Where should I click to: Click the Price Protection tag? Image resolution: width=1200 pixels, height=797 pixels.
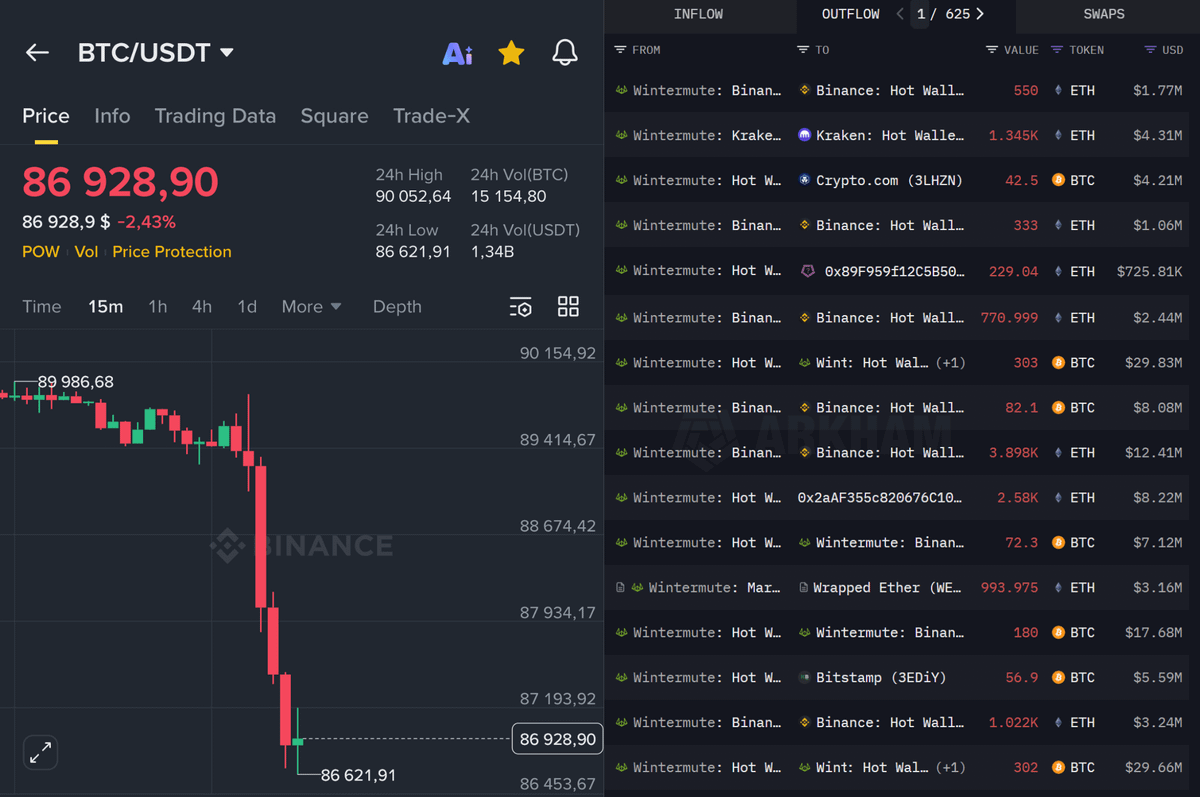coord(172,252)
